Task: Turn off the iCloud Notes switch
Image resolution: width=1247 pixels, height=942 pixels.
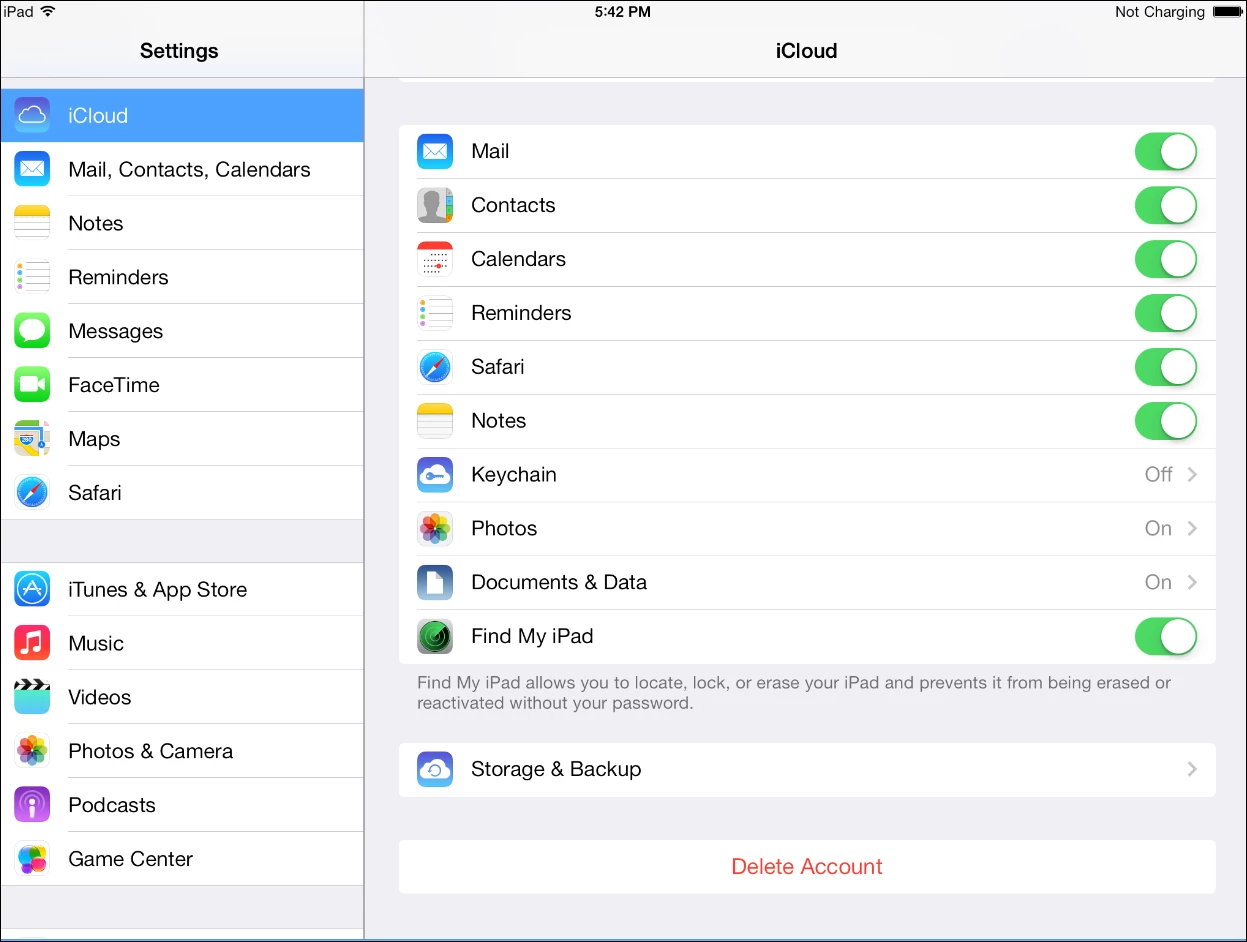Action: tap(1166, 422)
